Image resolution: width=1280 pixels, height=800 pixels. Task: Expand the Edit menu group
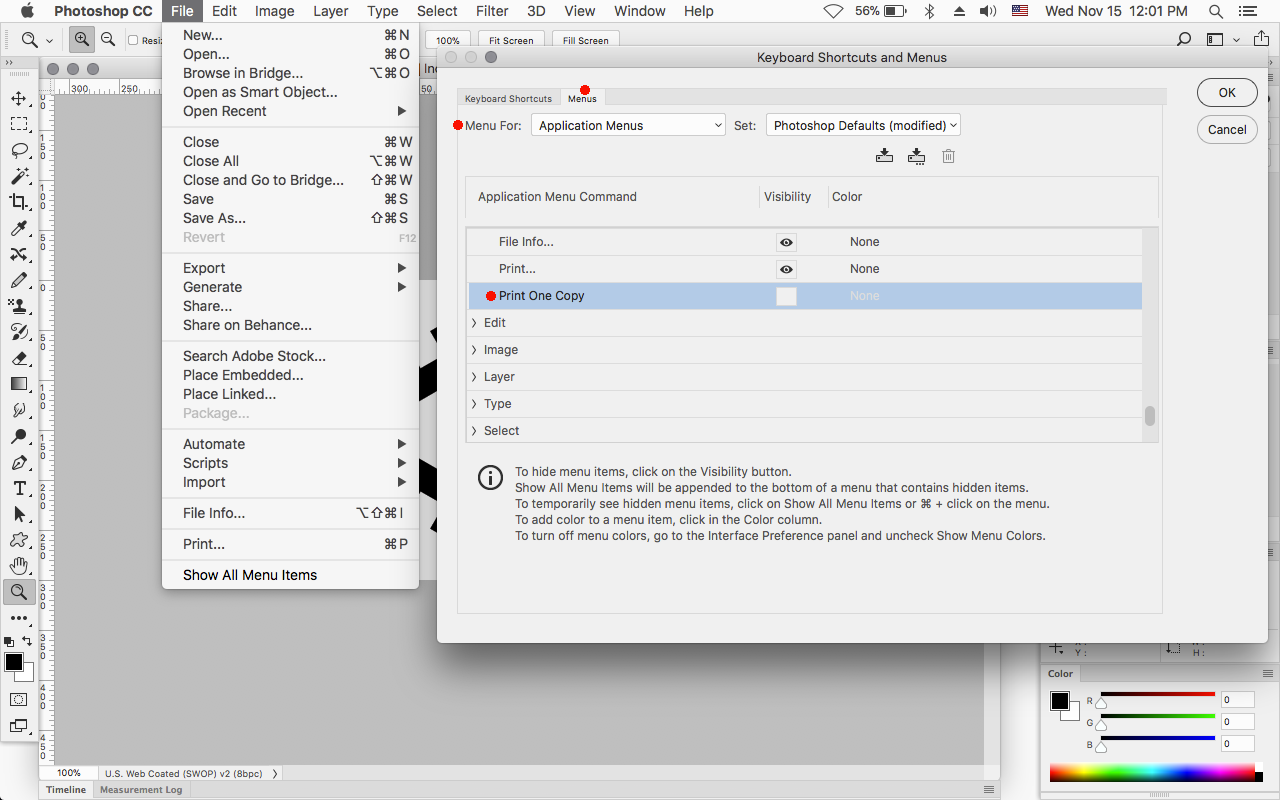[x=474, y=323]
